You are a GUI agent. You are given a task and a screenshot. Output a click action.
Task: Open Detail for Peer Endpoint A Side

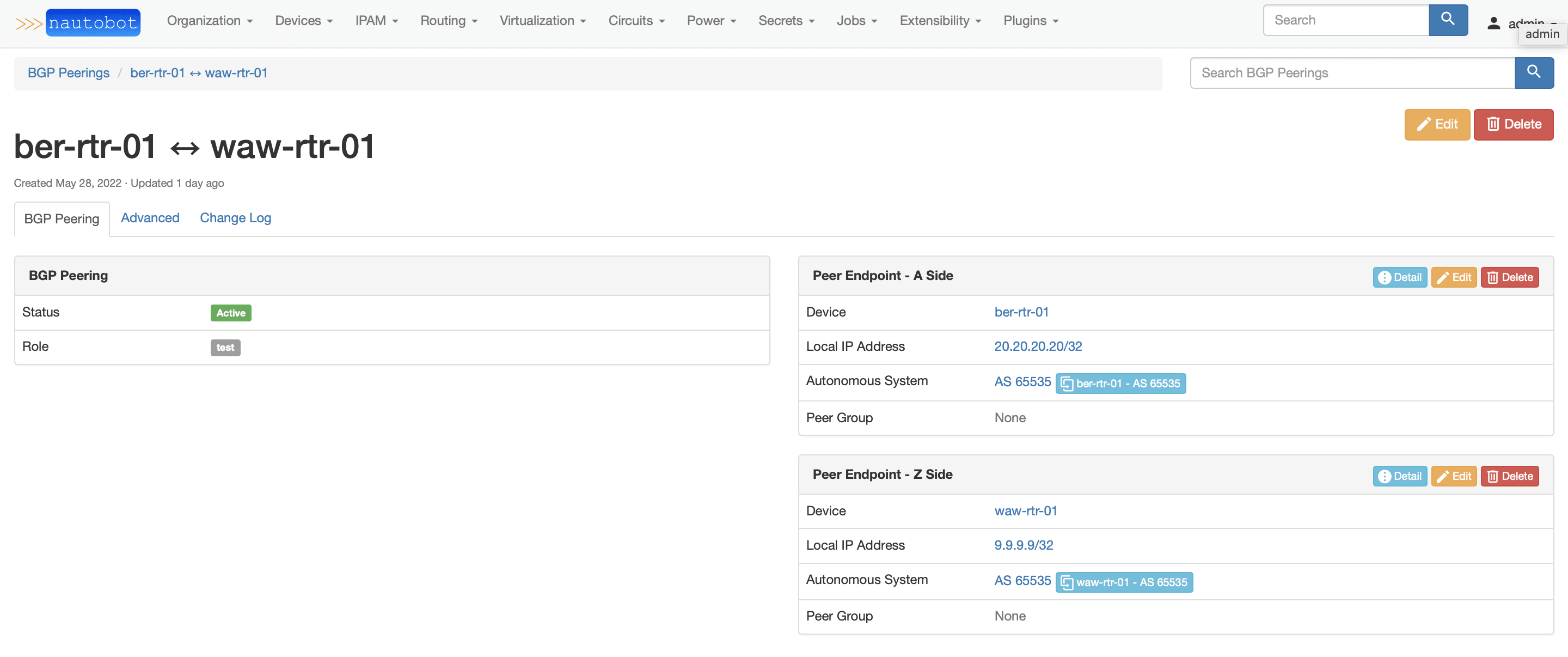pos(1399,278)
